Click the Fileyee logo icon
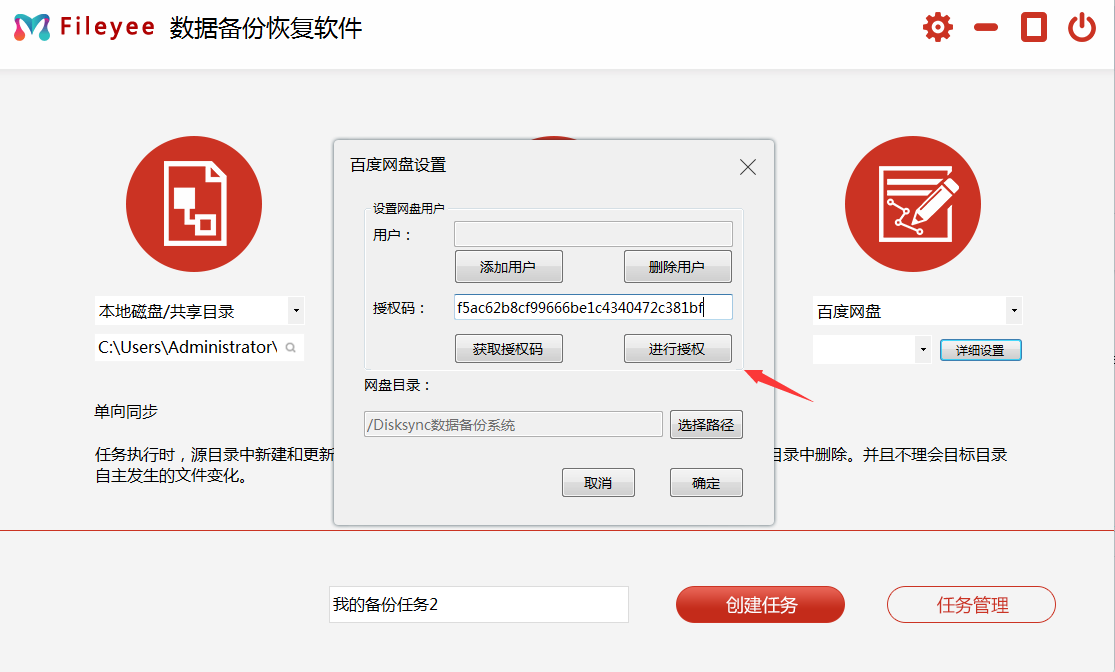1115x672 pixels. pos(36,27)
